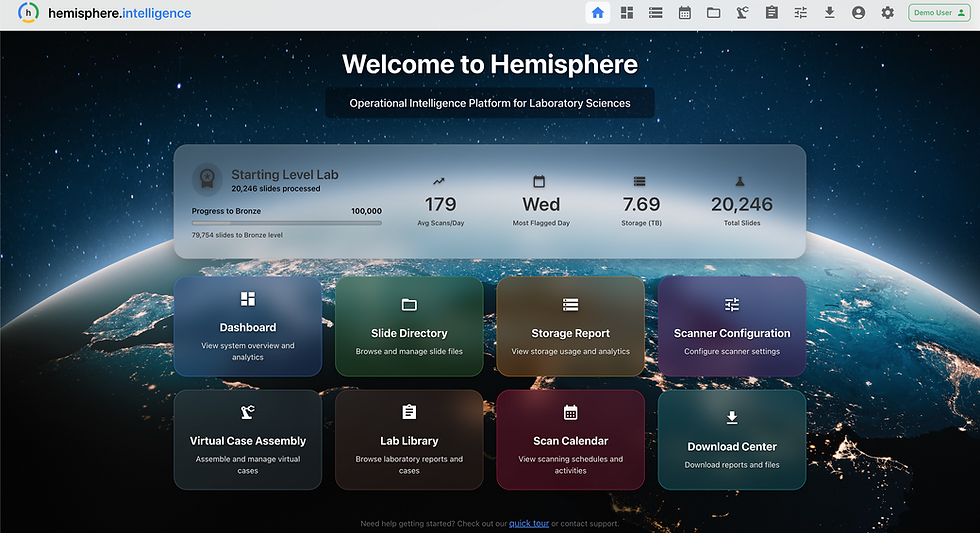Click the sliders icon in the Scanner Configuration card

[x=732, y=304]
